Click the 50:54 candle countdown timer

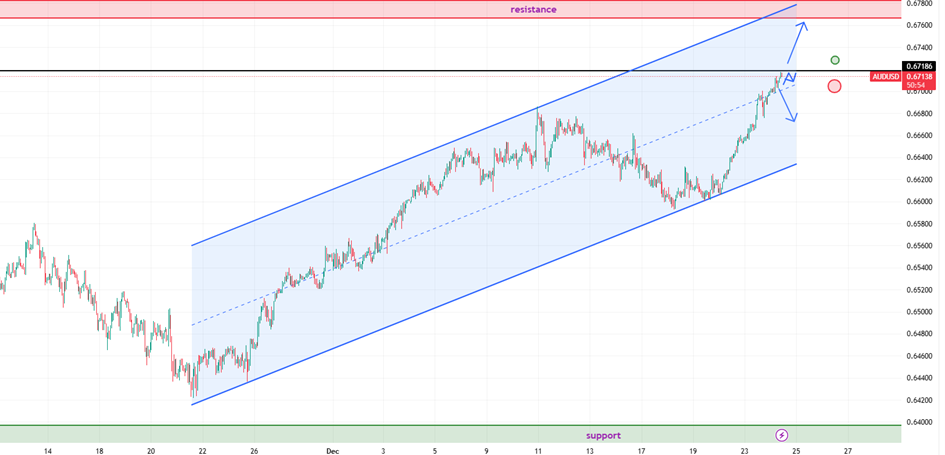tap(917, 85)
